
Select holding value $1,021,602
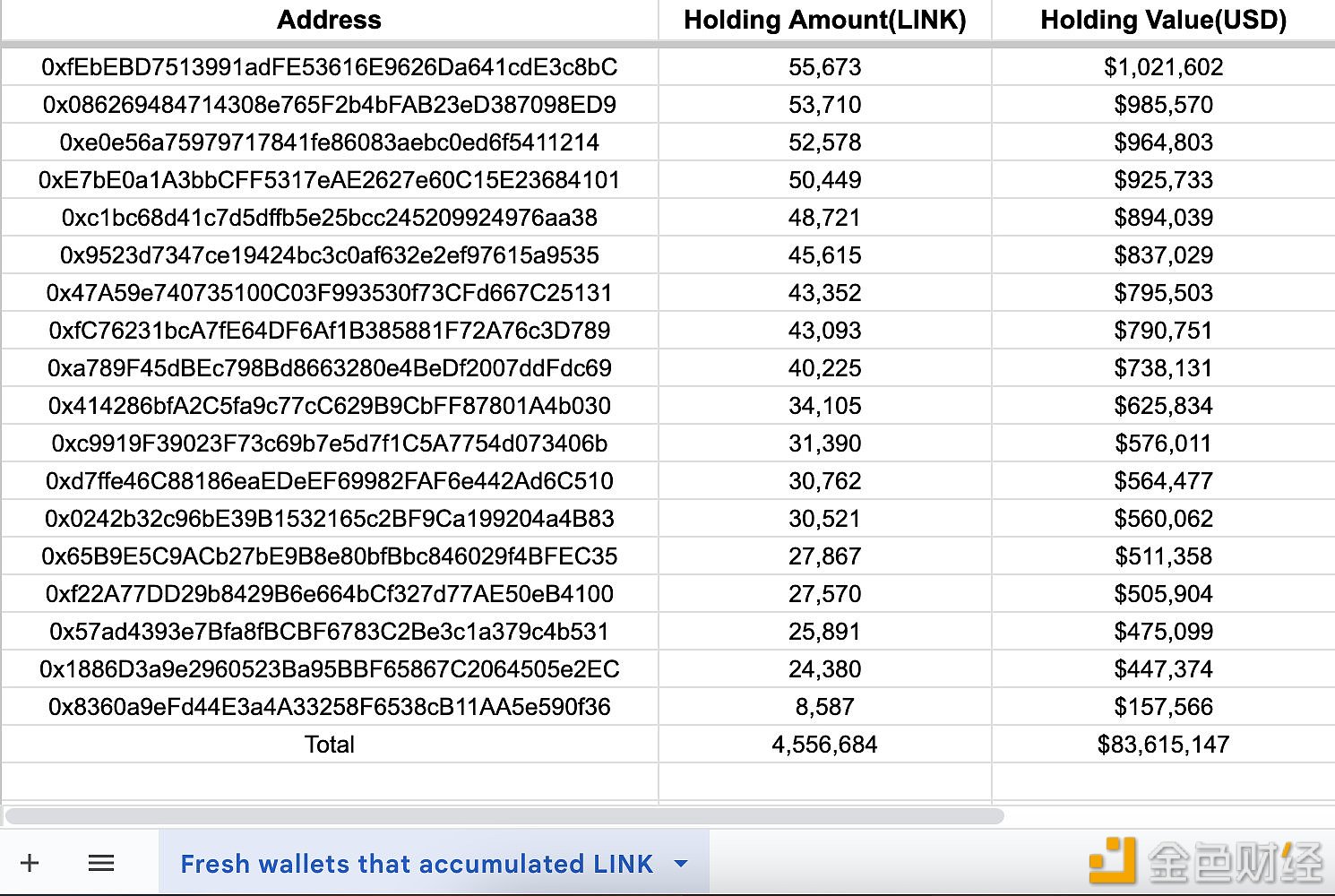point(1163,67)
